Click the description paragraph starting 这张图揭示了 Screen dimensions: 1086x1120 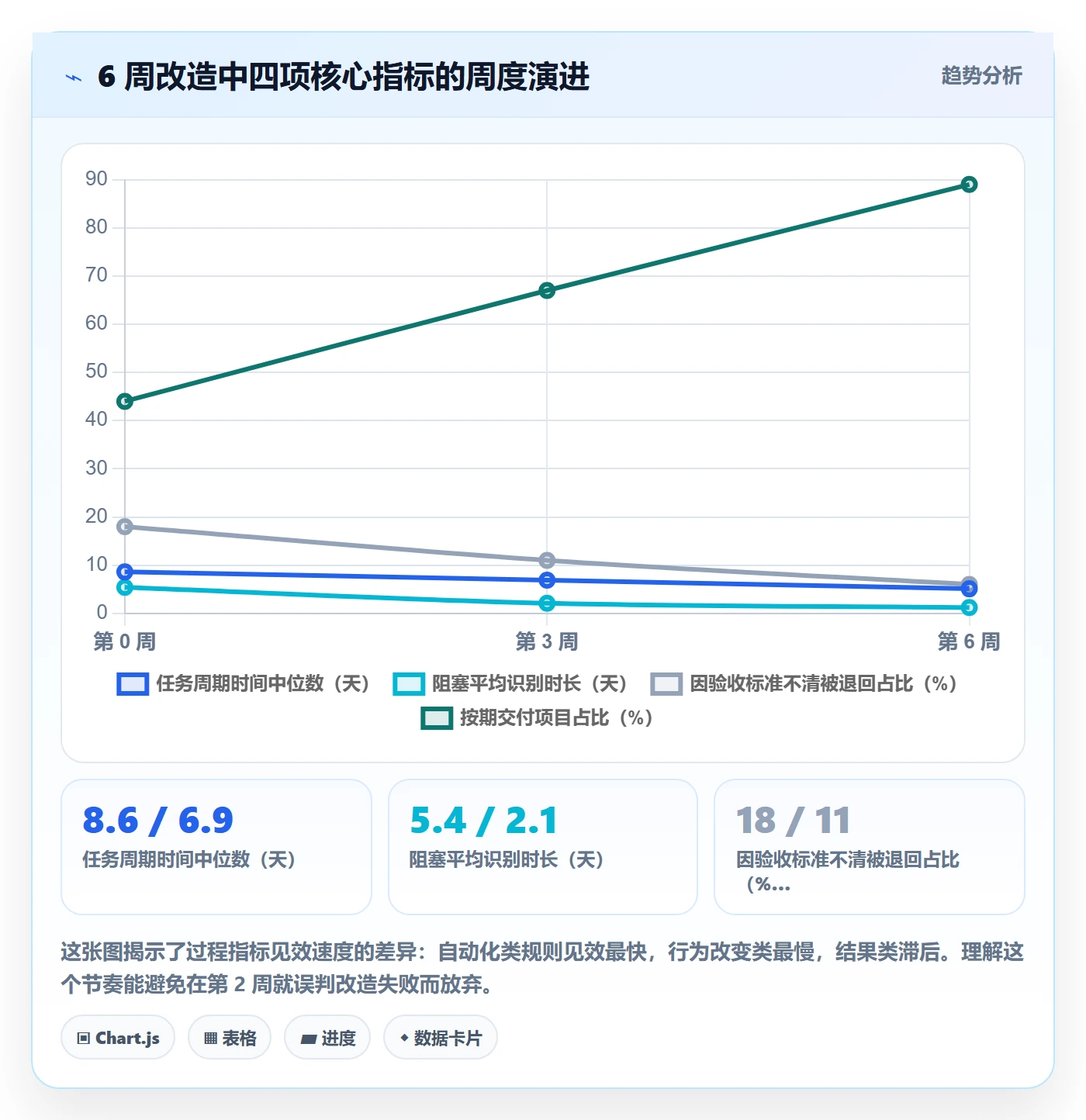coord(542,968)
